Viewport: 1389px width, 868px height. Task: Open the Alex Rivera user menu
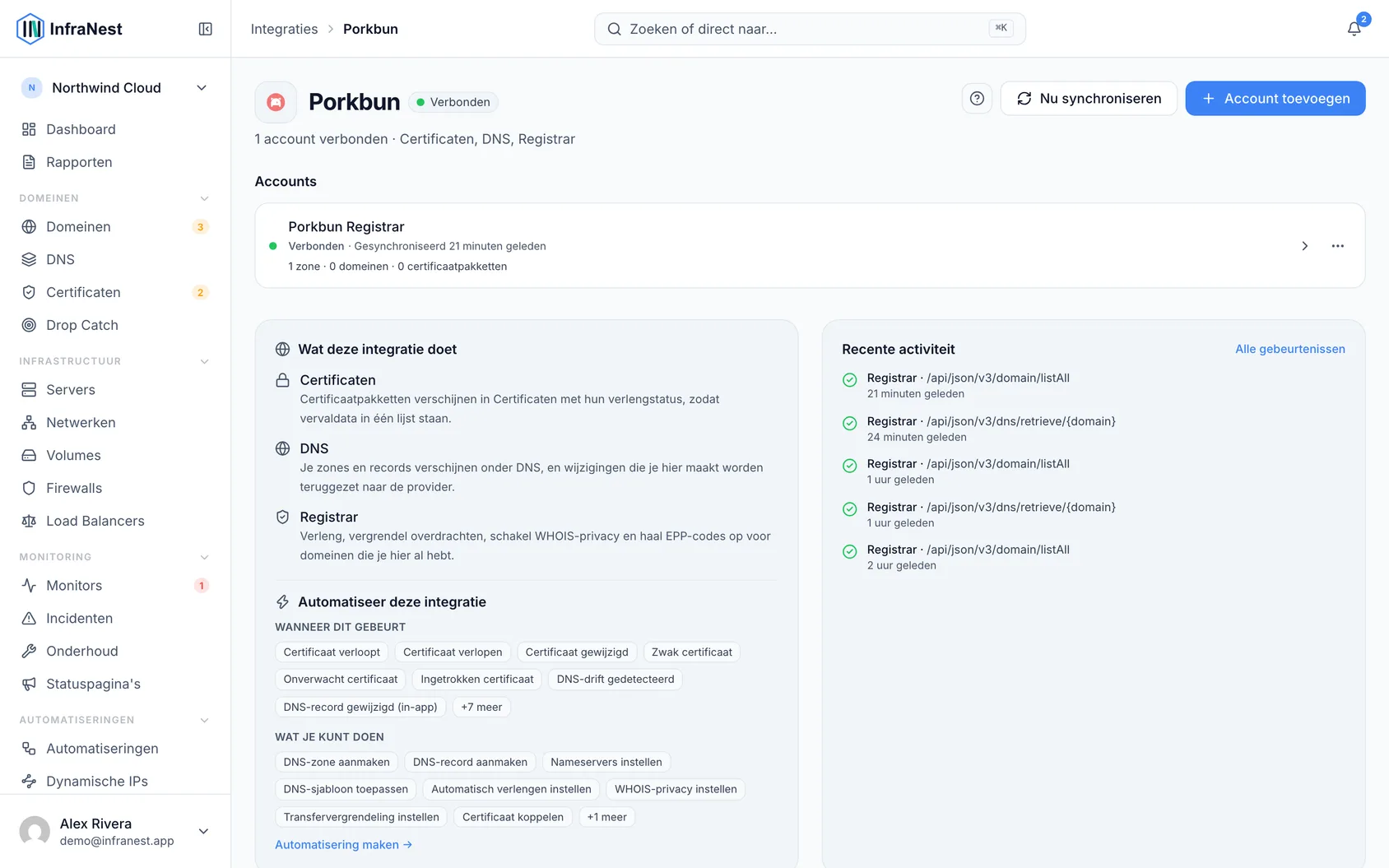pyautogui.click(x=115, y=831)
